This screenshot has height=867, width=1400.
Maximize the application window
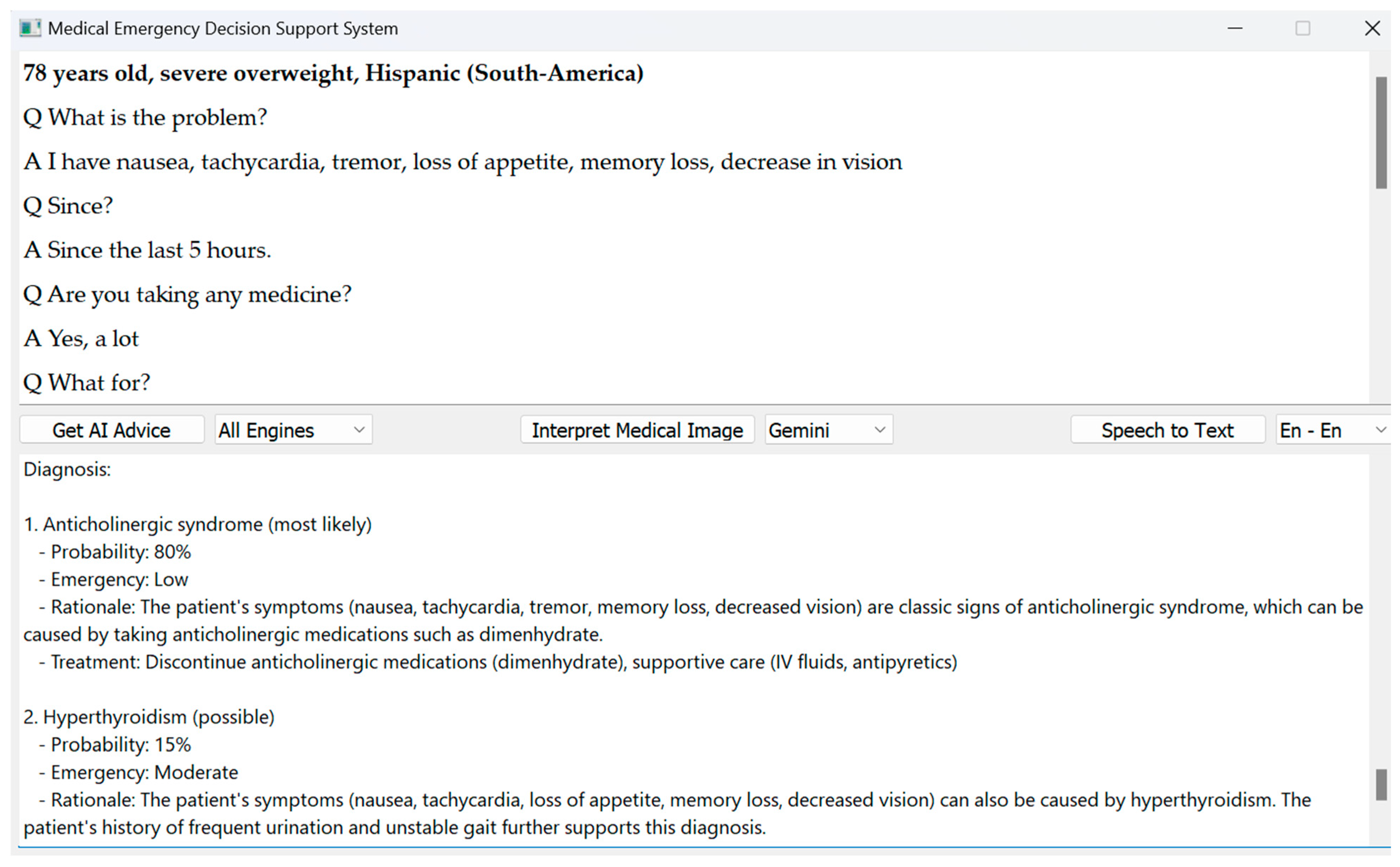pyautogui.click(x=1302, y=28)
